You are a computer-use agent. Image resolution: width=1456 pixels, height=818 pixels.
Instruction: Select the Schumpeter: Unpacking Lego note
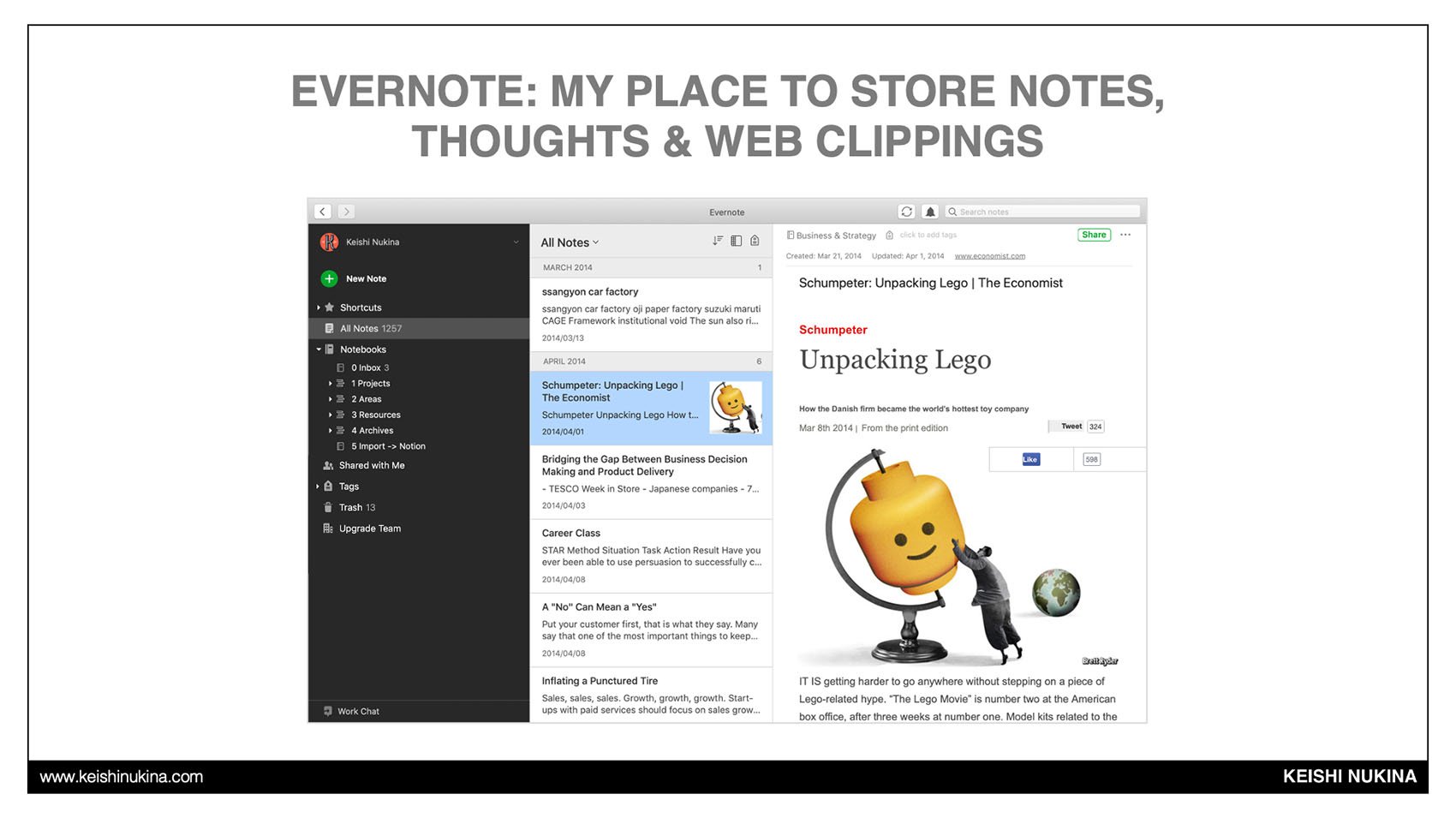(651, 408)
